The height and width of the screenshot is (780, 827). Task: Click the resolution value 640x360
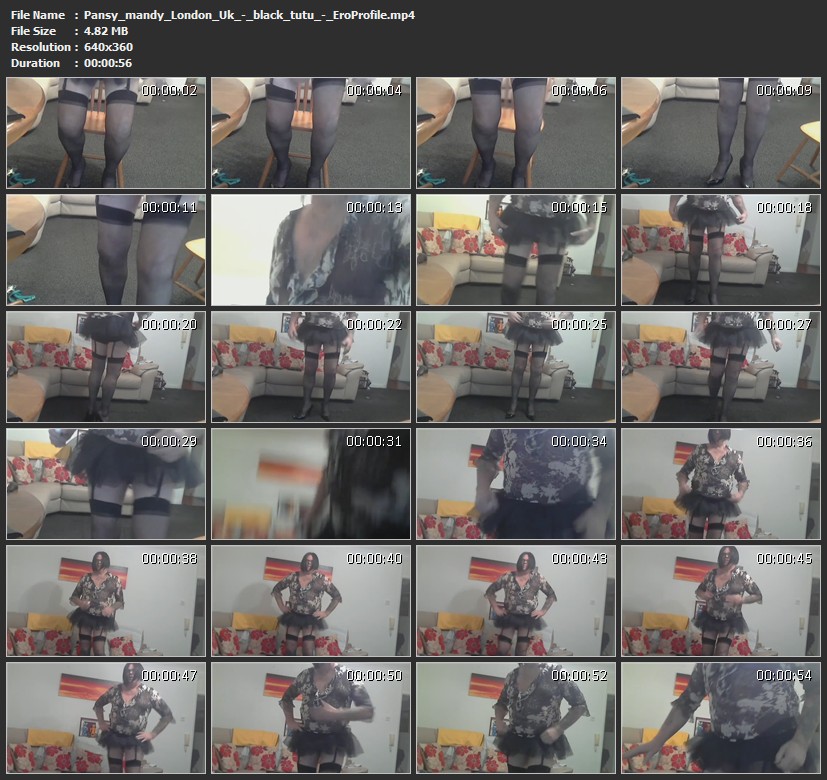pos(108,47)
